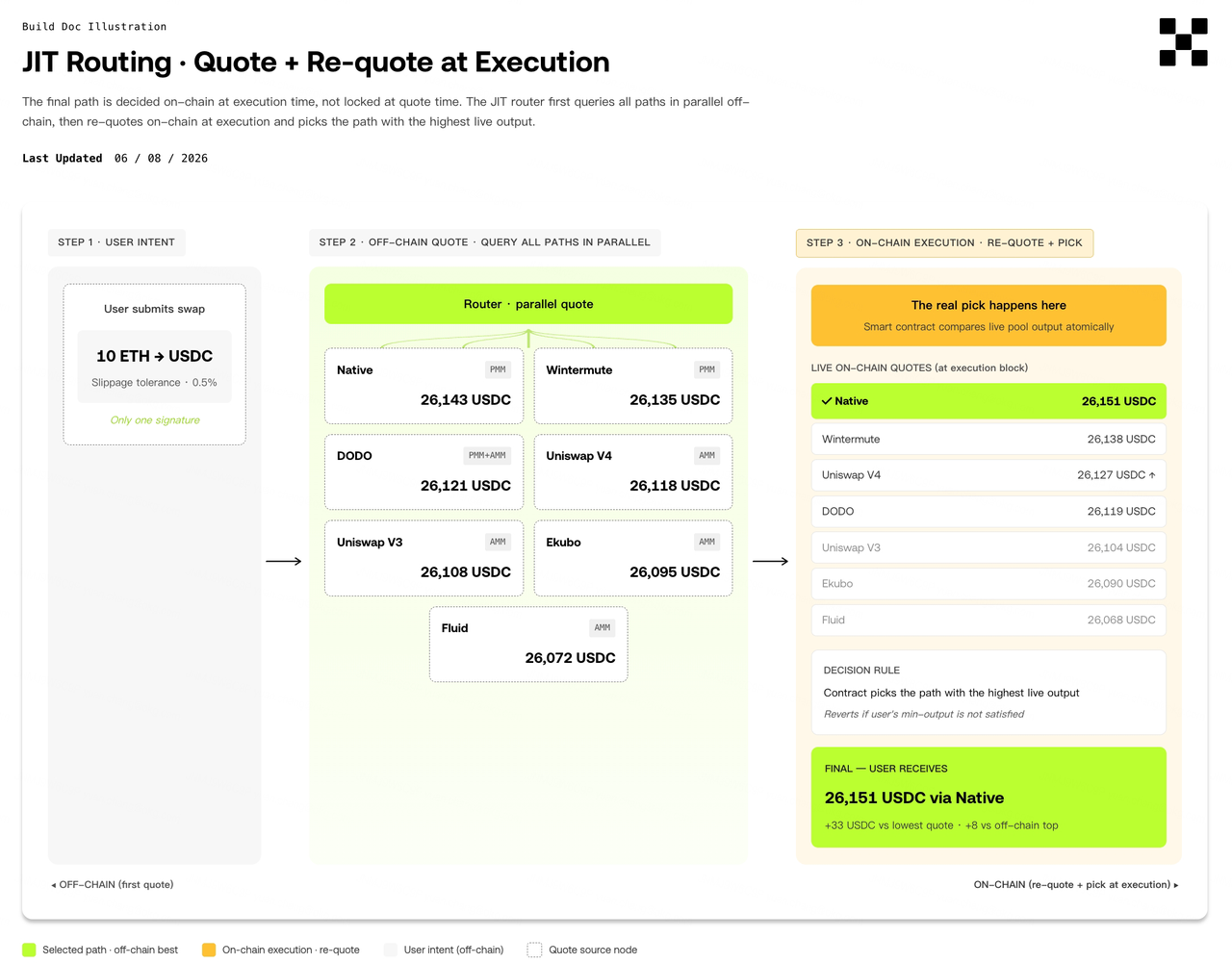This screenshot has width=1232, height=963.
Task: Select the Fluid 26,068 USDC live quote row
Action: [988, 620]
